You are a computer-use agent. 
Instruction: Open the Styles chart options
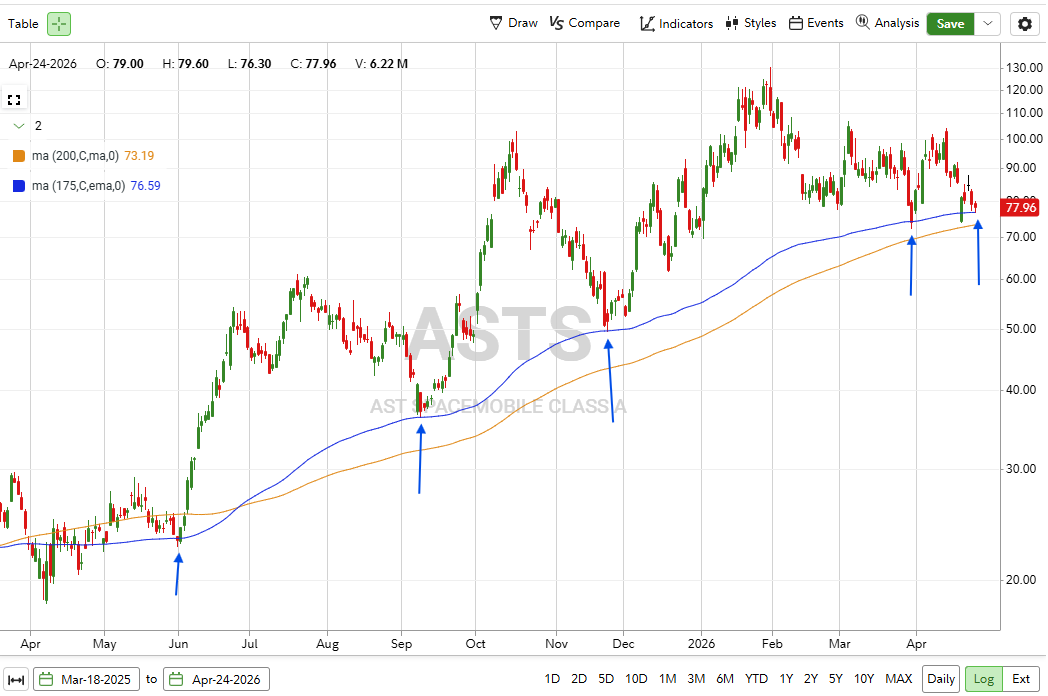pos(751,23)
